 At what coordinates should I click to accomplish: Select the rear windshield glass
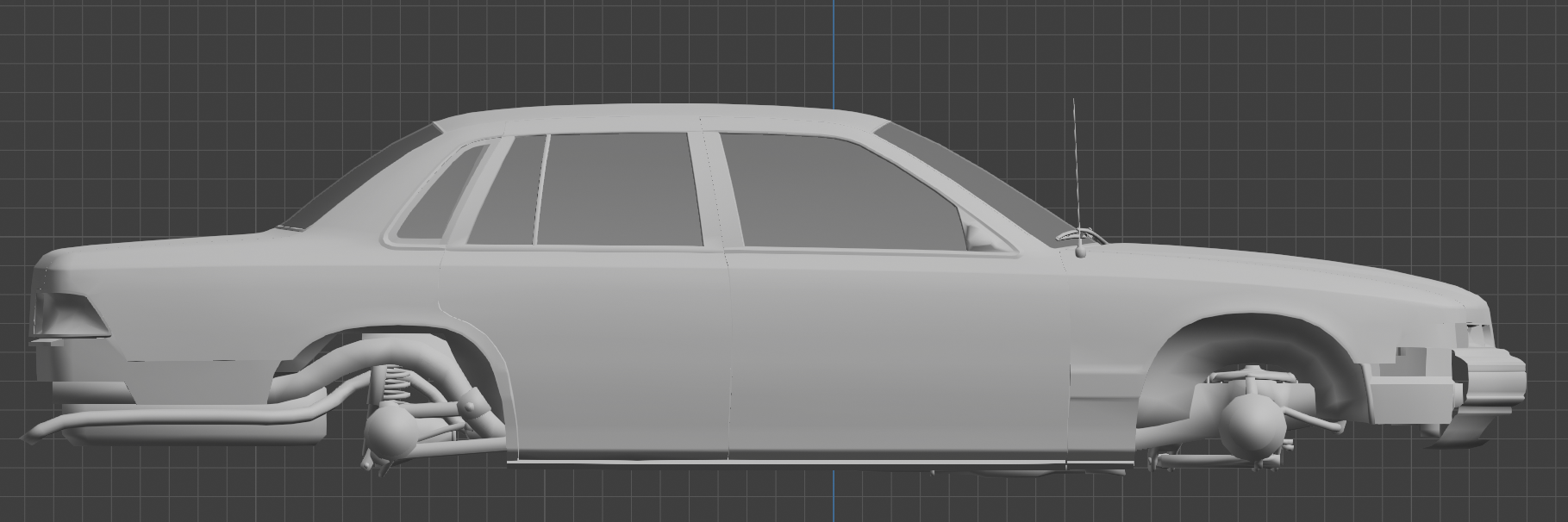(x=362, y=177)
